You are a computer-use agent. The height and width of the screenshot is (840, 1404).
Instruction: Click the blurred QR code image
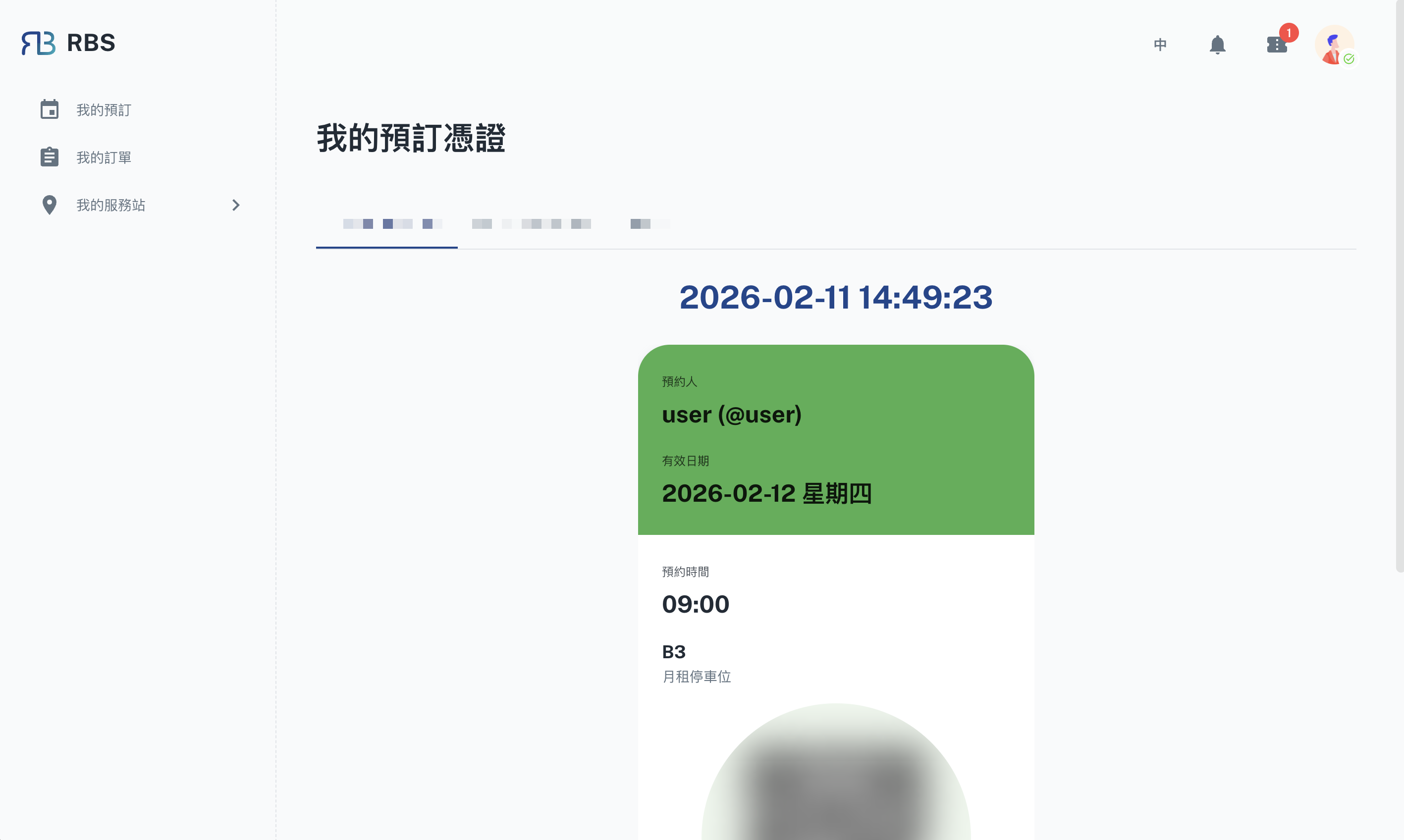tap(836, 772)
